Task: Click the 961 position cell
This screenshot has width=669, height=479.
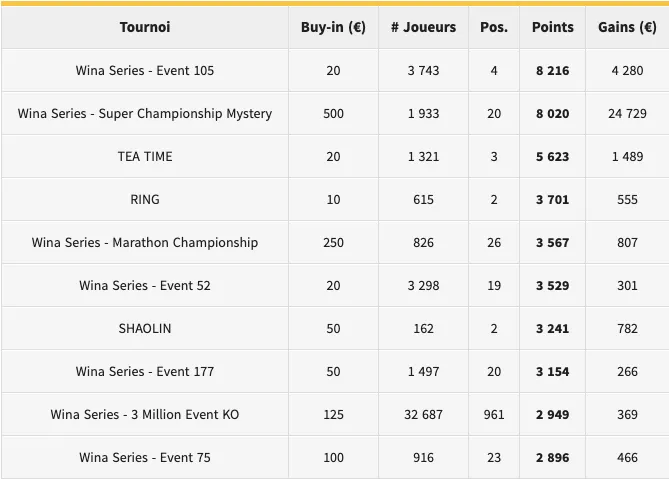Action: (x=494, y=415)
